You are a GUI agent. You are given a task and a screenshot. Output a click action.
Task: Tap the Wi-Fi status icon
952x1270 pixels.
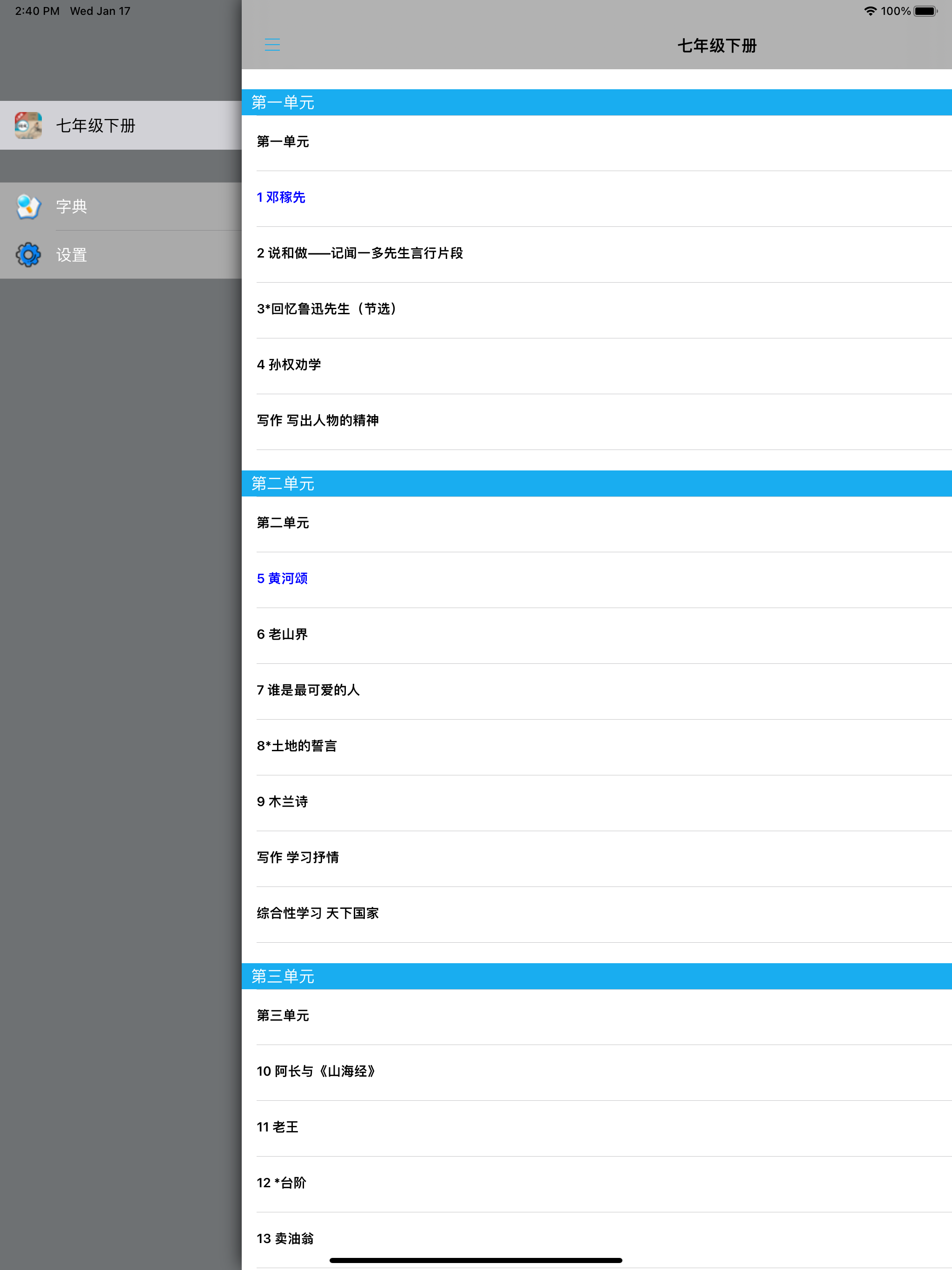pyautogui.click(x=870, y=11)
